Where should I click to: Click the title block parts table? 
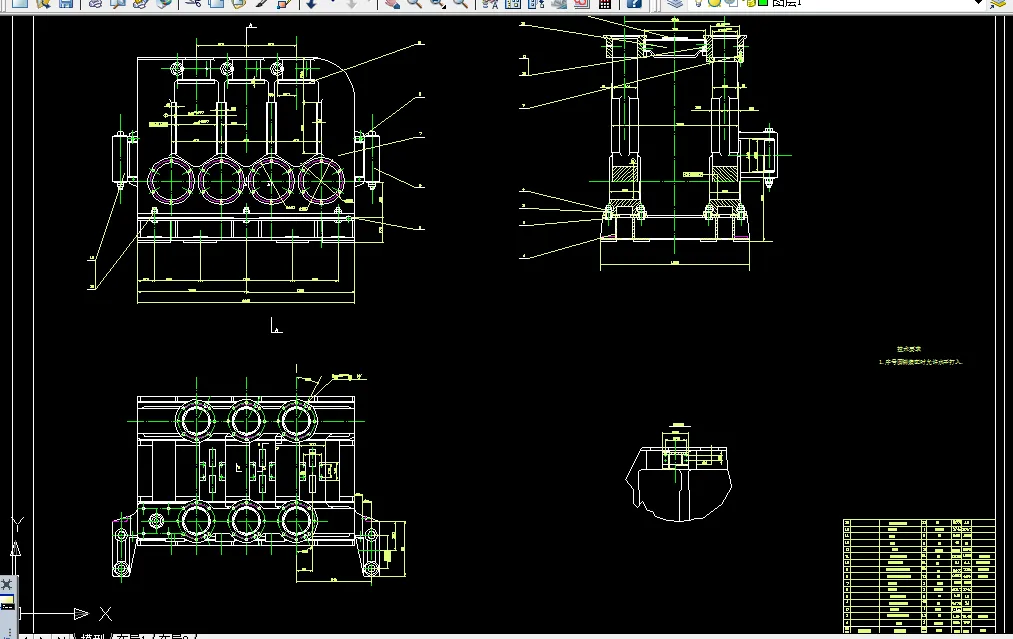[x=919, y=576]
